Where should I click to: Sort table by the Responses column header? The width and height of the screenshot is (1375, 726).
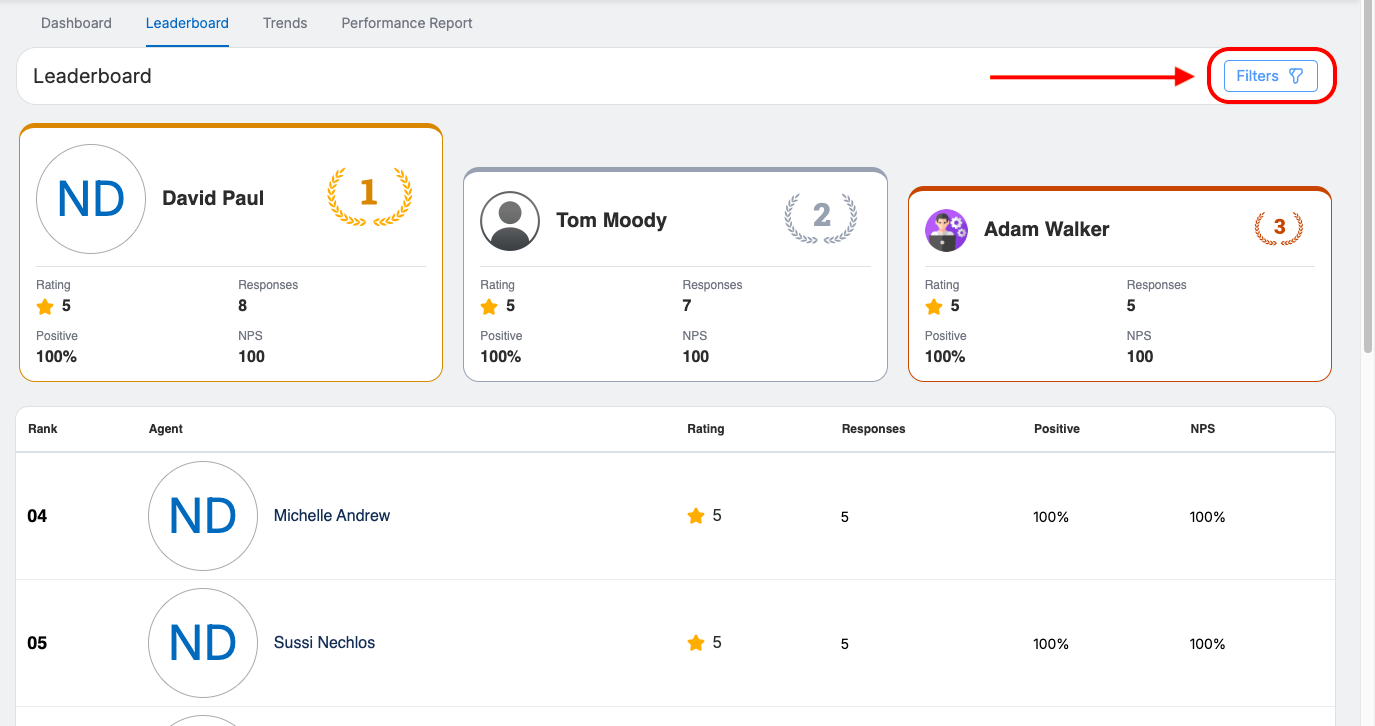[873, 429]
